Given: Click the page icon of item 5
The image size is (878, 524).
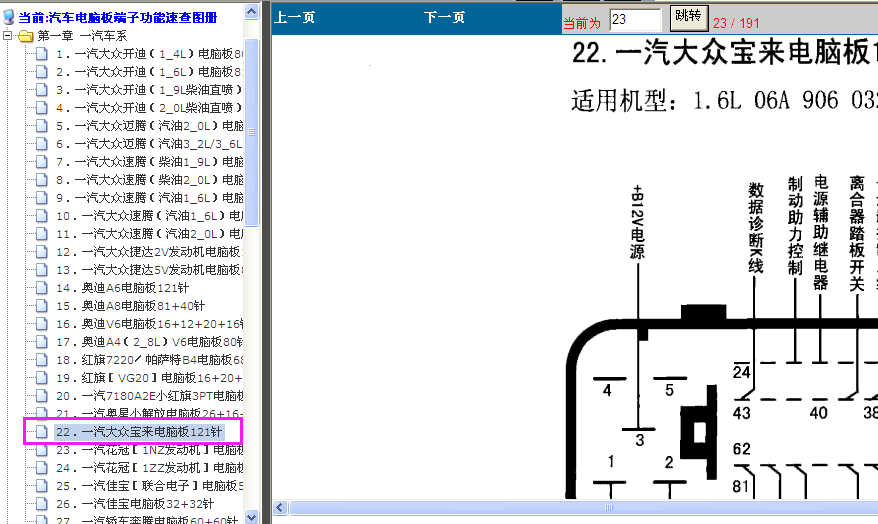Looking at the screenshot, I should point(41,126).
